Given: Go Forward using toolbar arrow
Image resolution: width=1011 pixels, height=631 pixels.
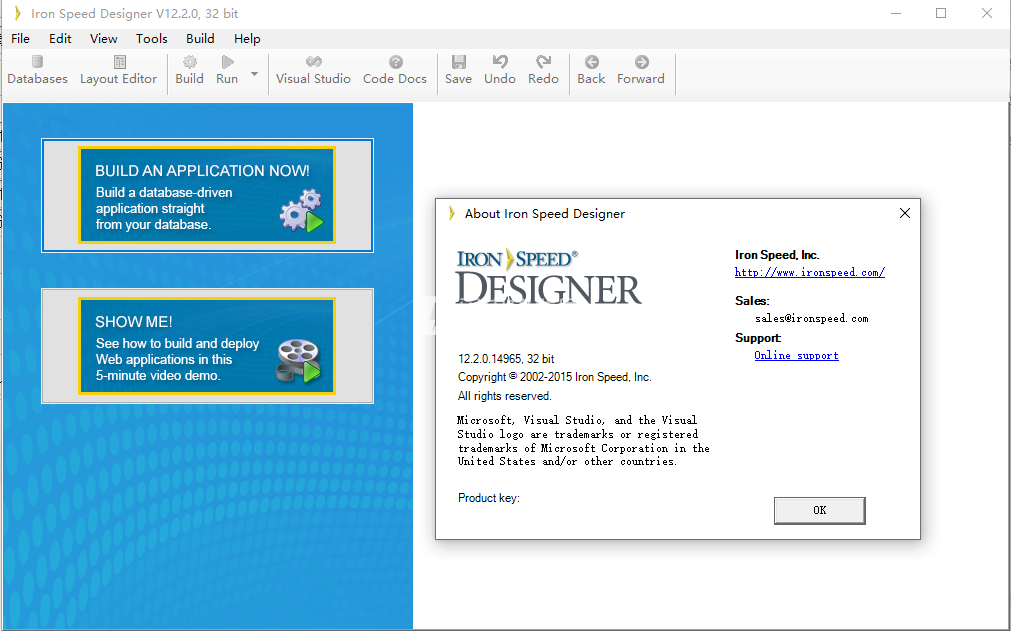Looking at the screenshot, I should 641,63.
